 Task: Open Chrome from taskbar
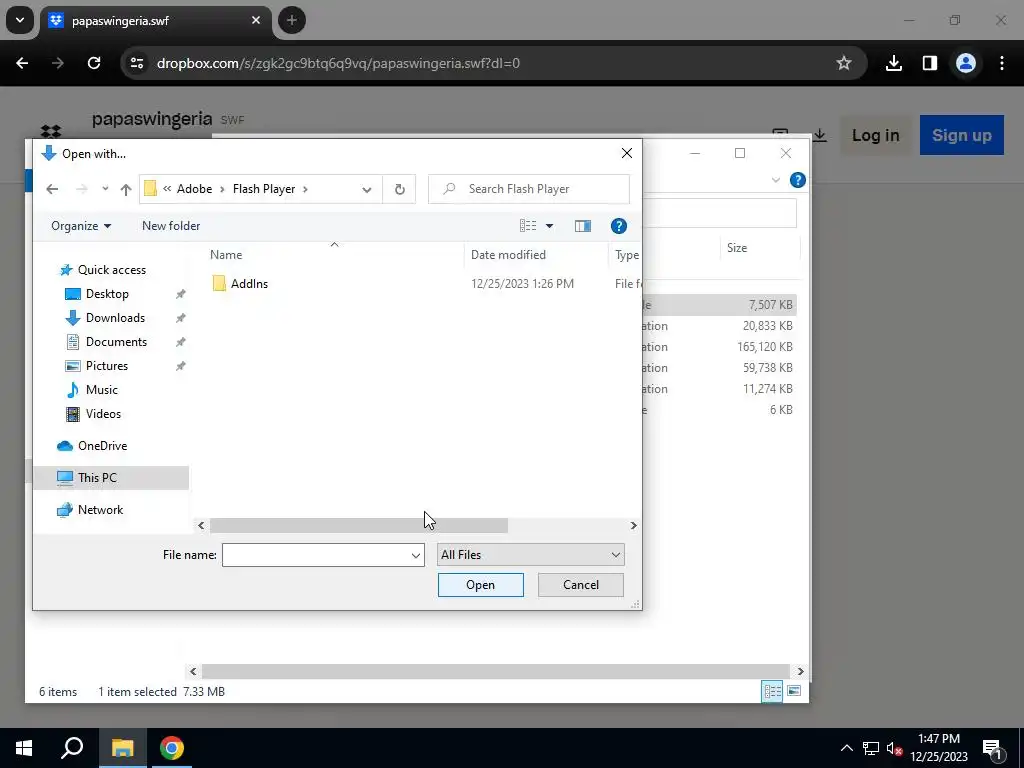(172, 748)
